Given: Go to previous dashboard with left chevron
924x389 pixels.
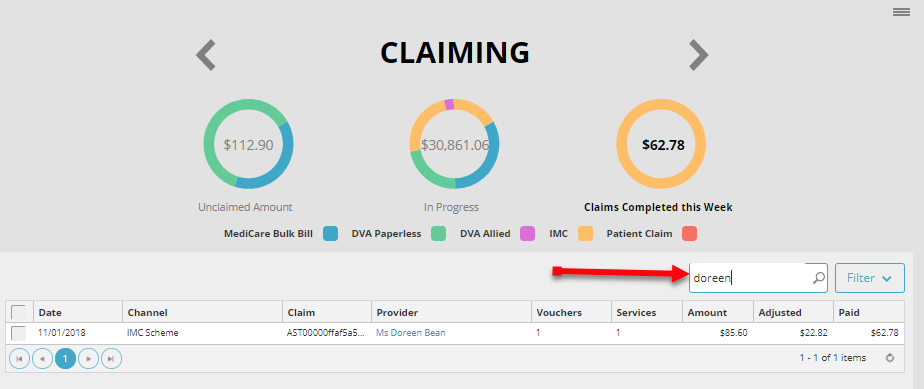Looking at the screenshot, I should tap(206, 55).
